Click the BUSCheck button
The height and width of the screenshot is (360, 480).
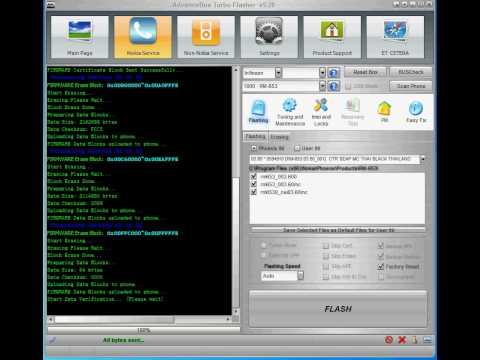point(411,72)
